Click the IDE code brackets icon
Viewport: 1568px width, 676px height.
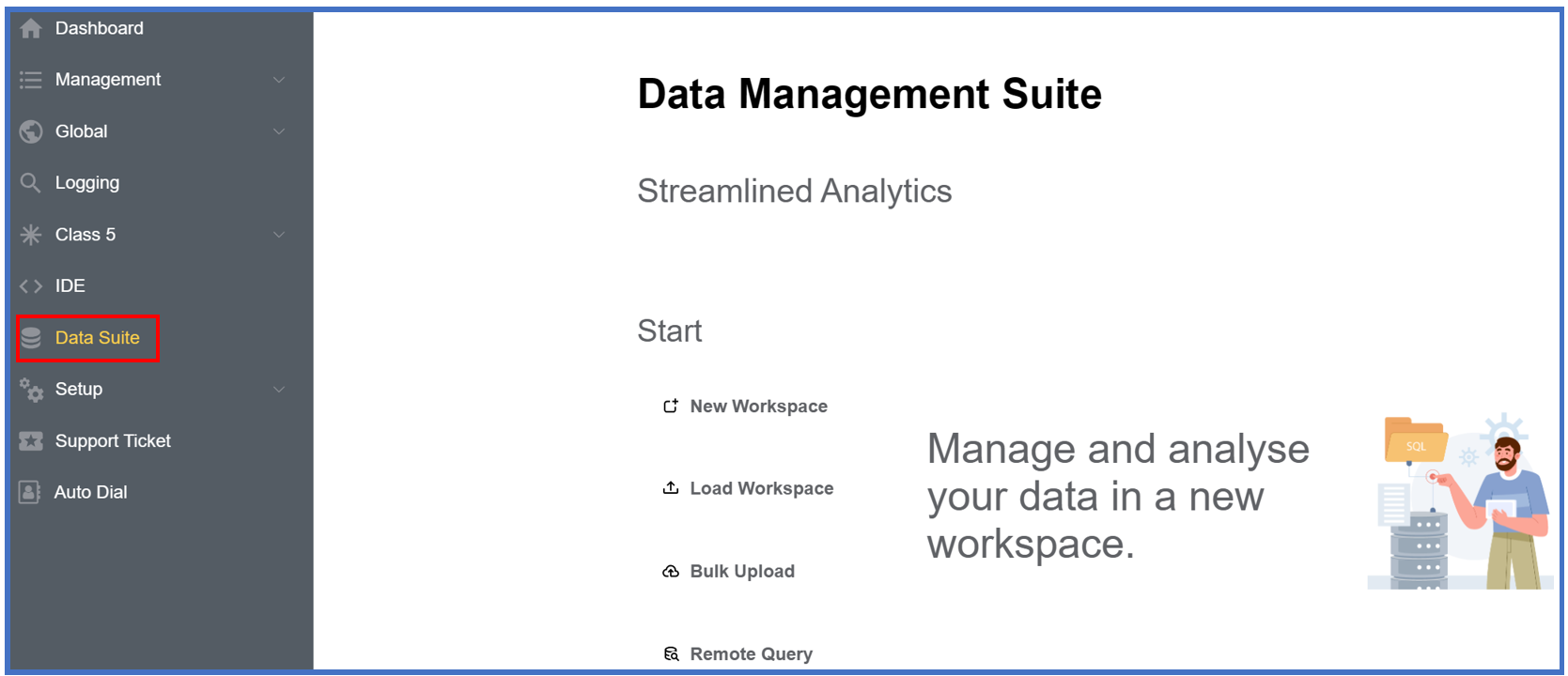pyautogui.click(x=31, y=286)
